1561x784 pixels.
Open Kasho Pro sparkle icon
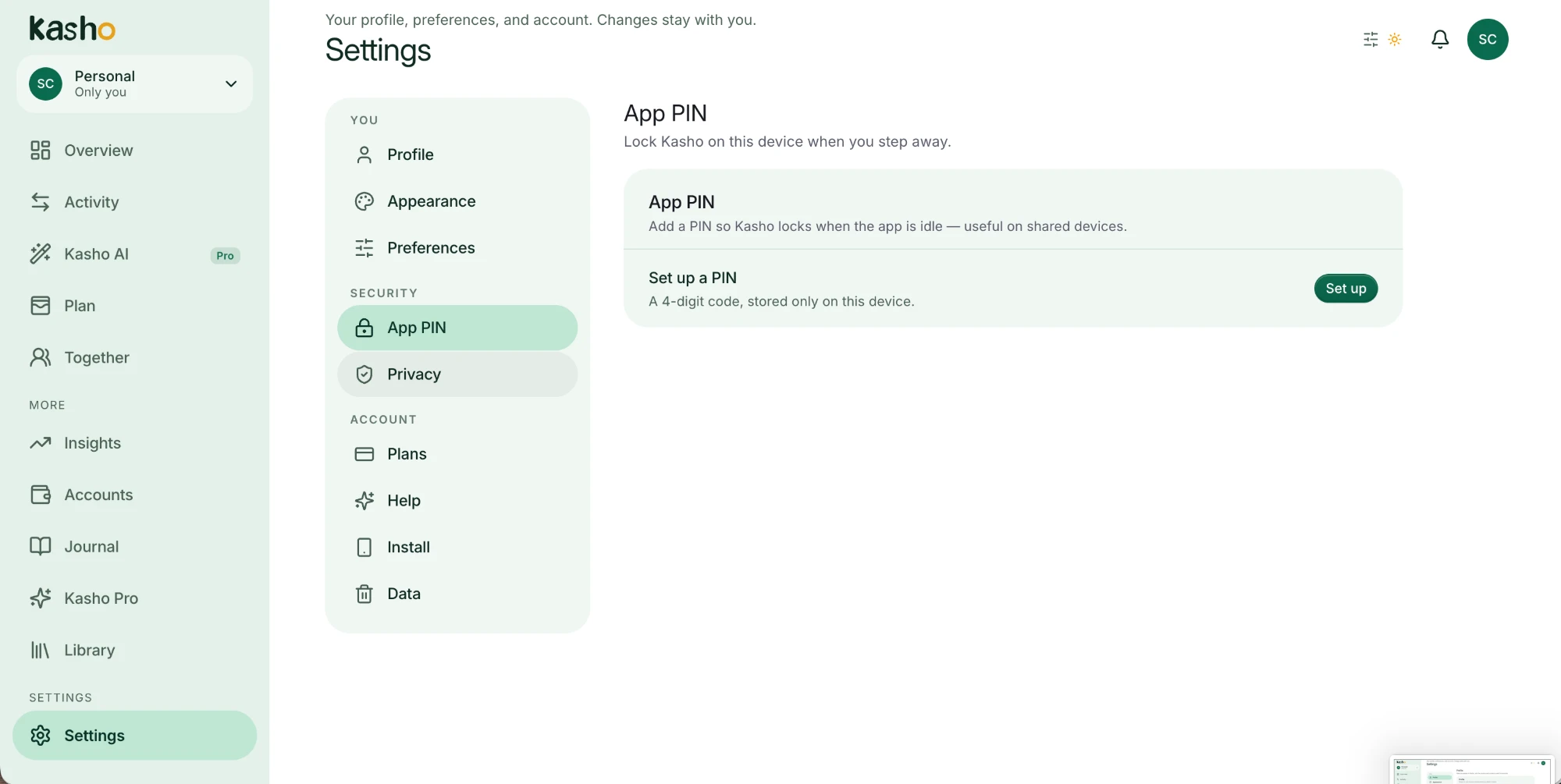(40, 598)
